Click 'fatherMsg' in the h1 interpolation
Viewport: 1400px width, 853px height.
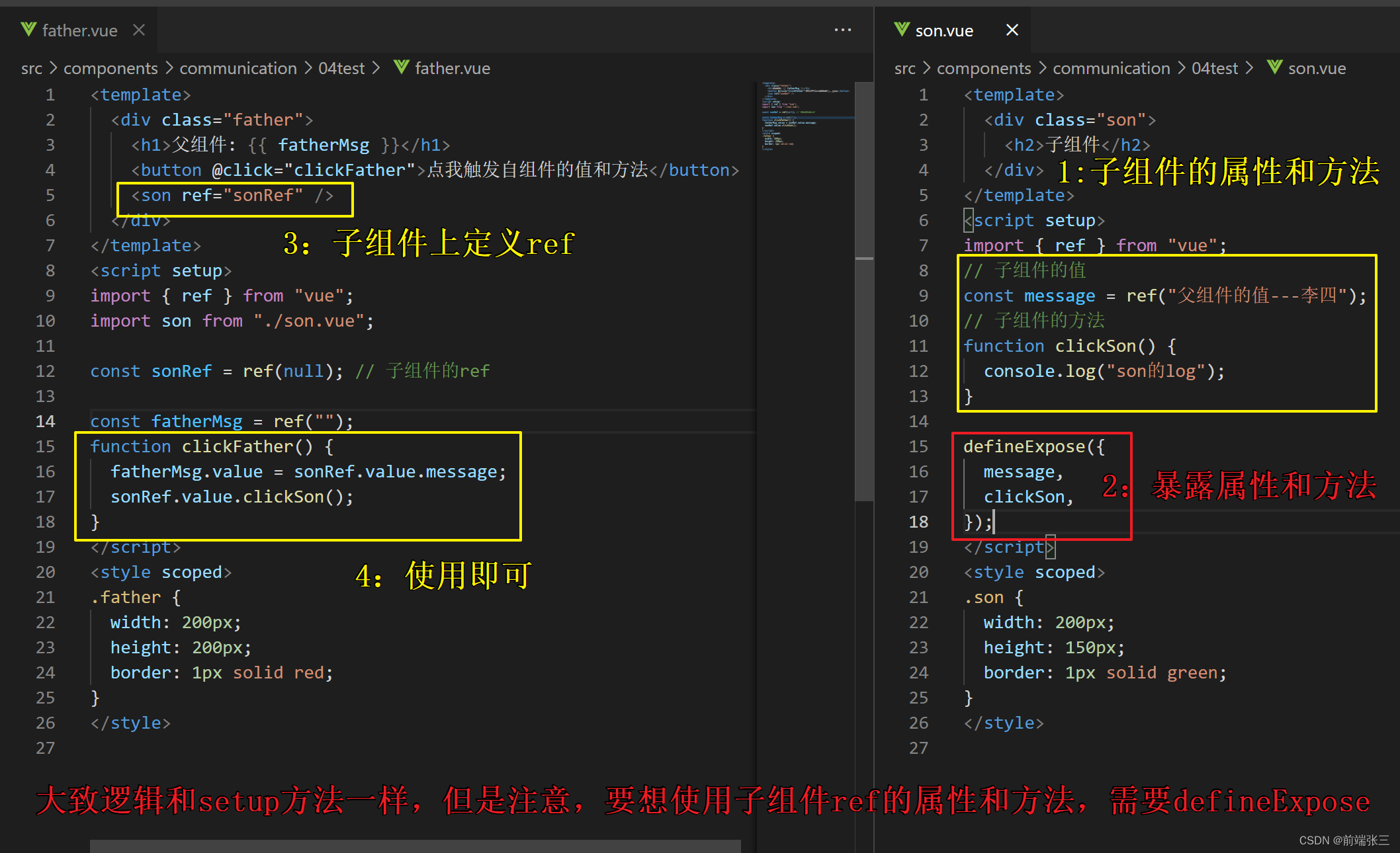[324, 145]
